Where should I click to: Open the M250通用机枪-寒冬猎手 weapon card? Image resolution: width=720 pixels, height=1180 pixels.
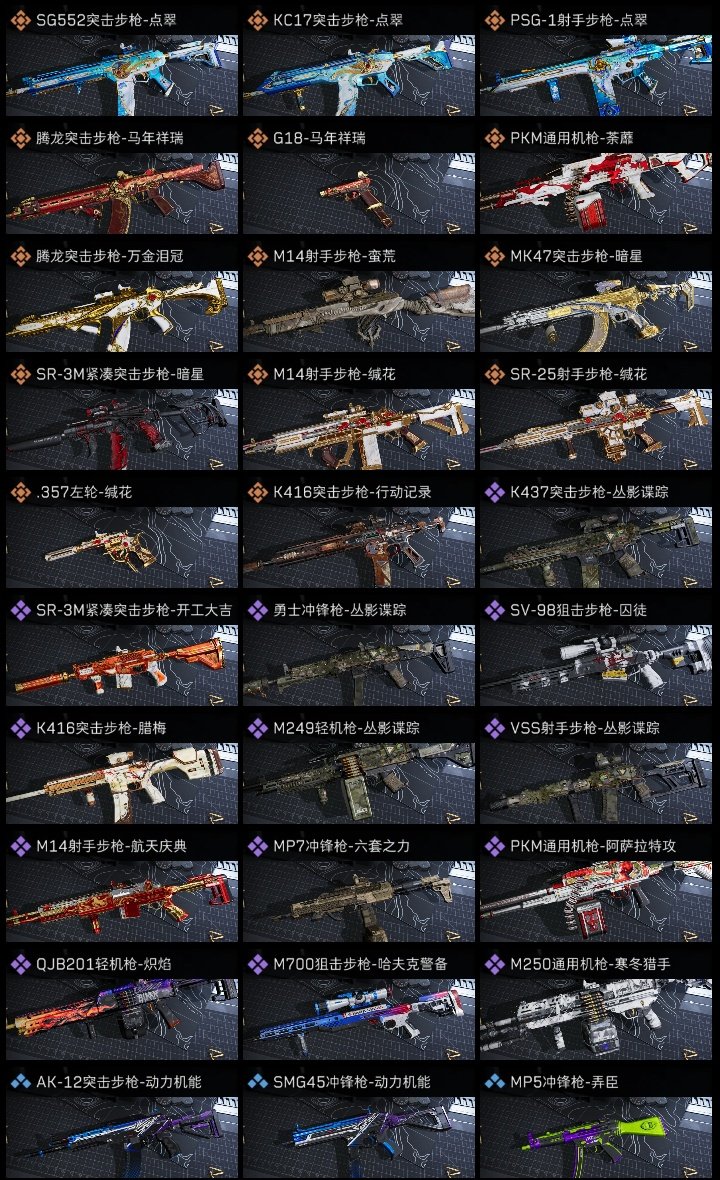coord(596,1005)
